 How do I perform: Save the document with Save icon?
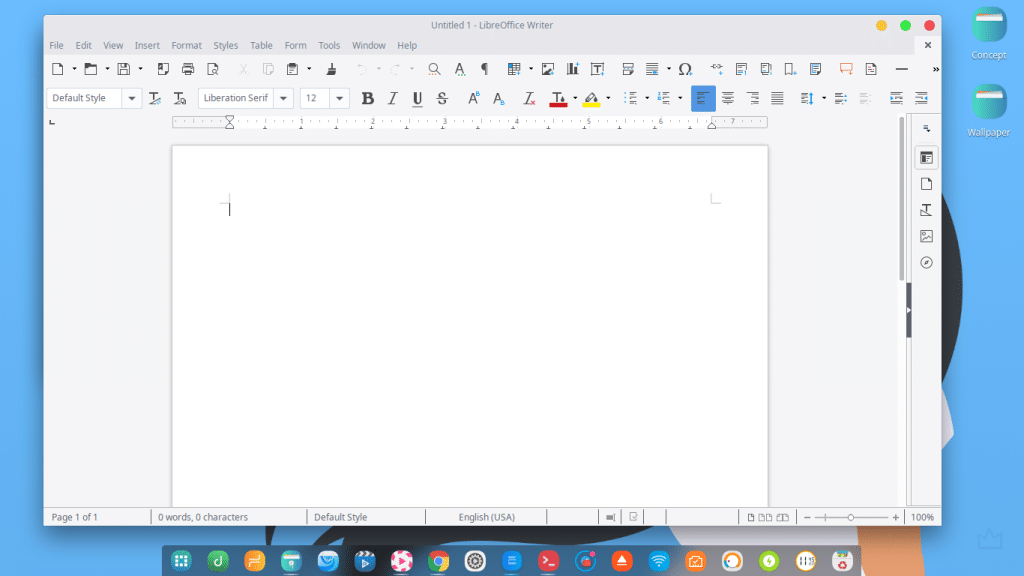click(123, 69)
